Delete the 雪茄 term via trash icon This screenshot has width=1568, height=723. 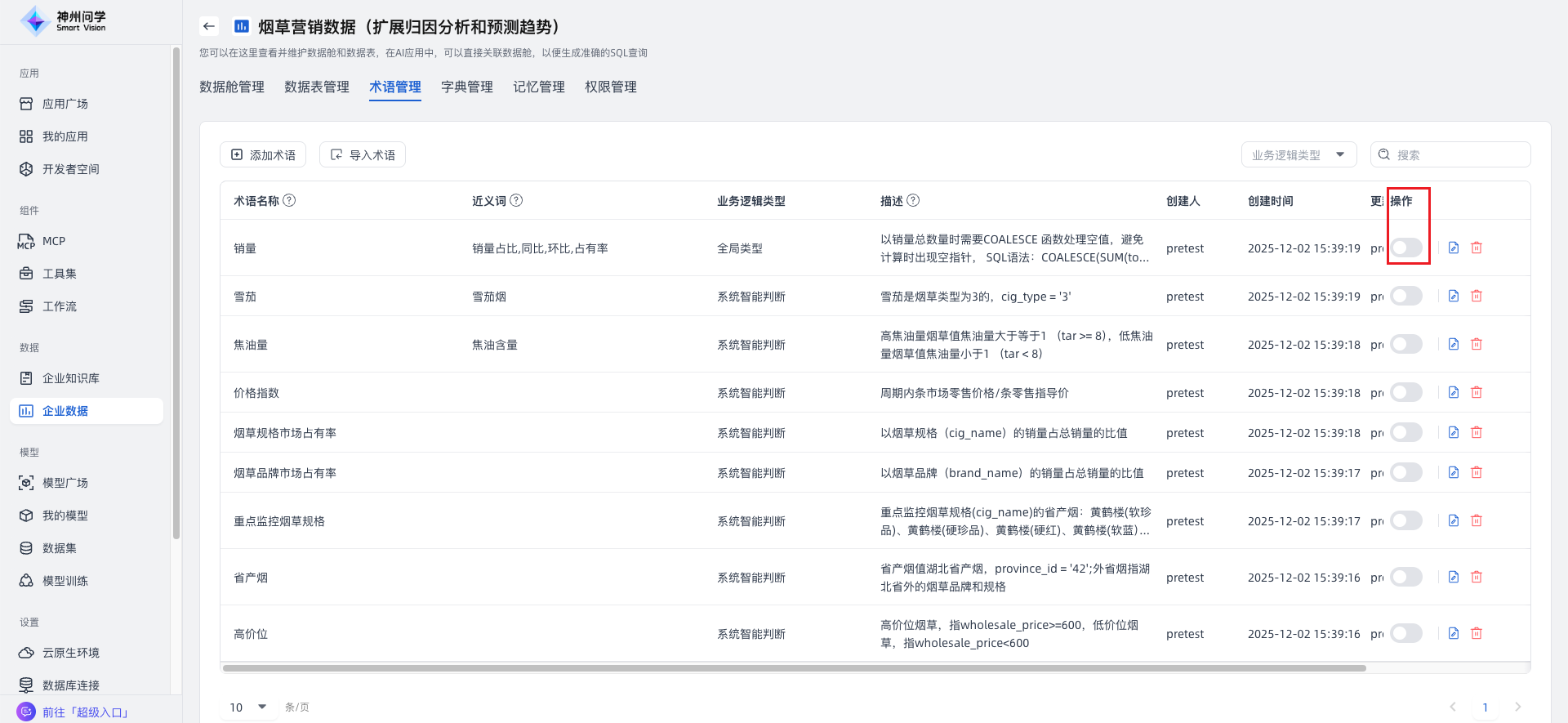coord(1477,296)
